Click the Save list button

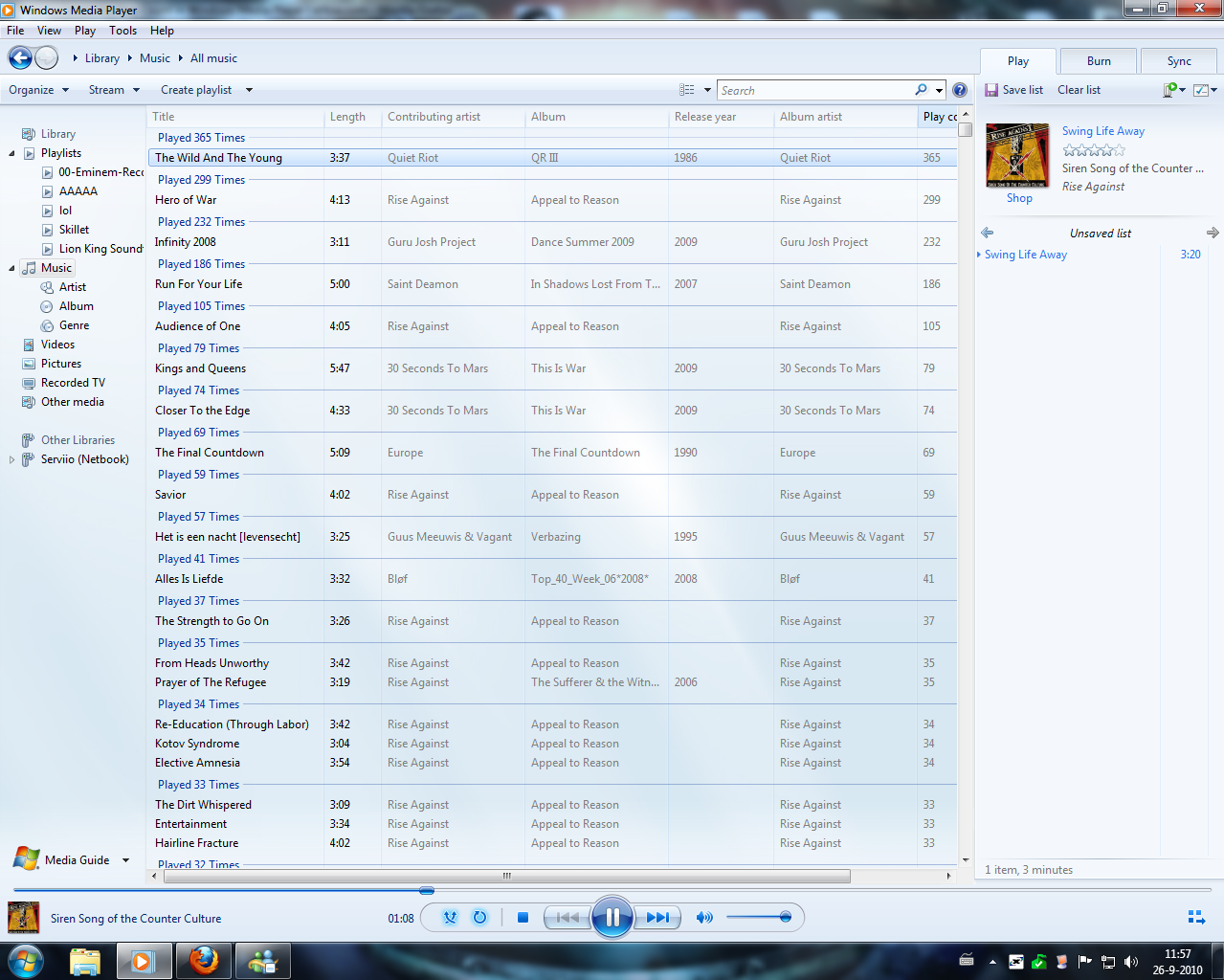1013,90
